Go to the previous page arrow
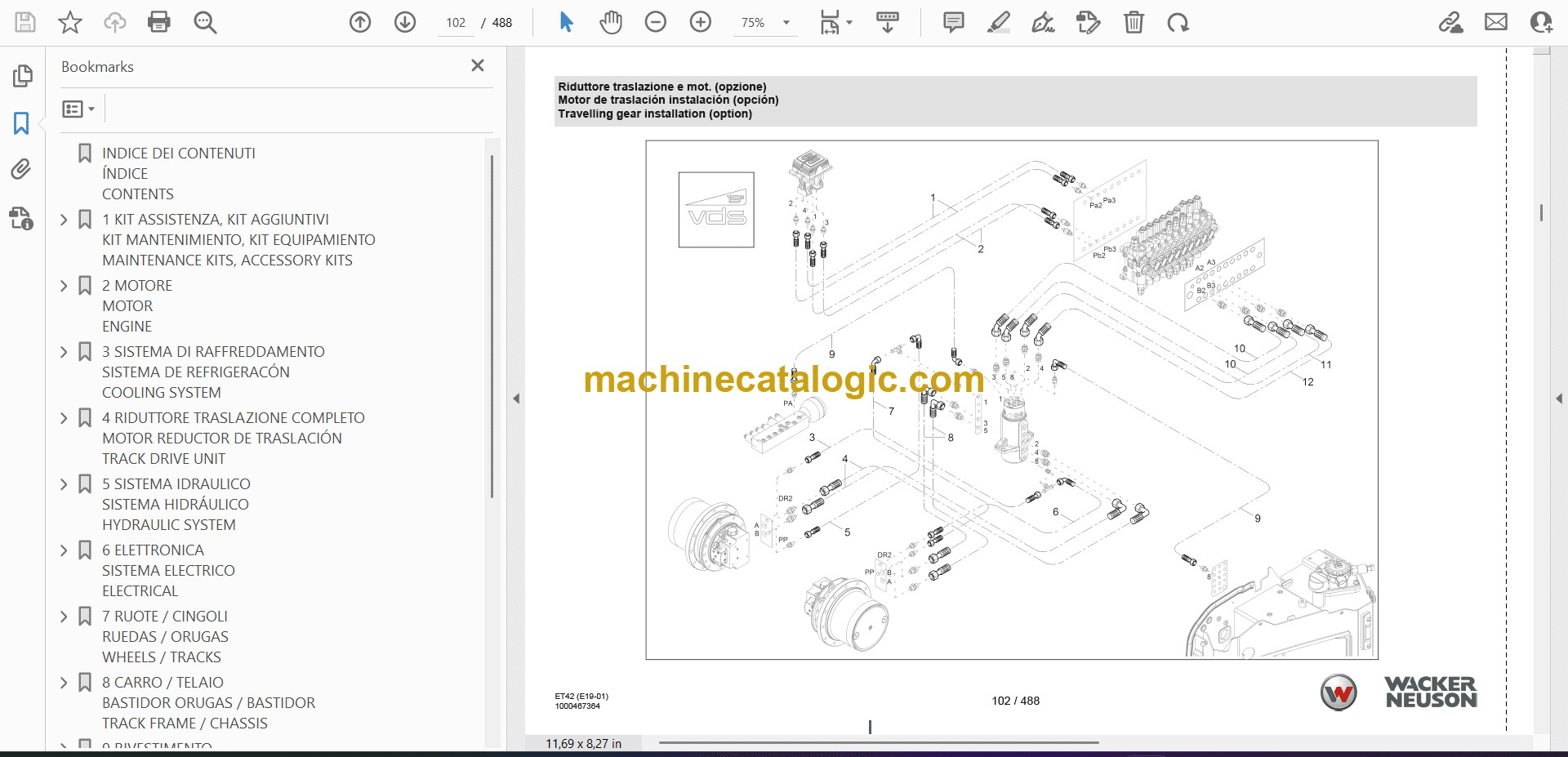1568x757 pixels. click(x=360, y=22)
